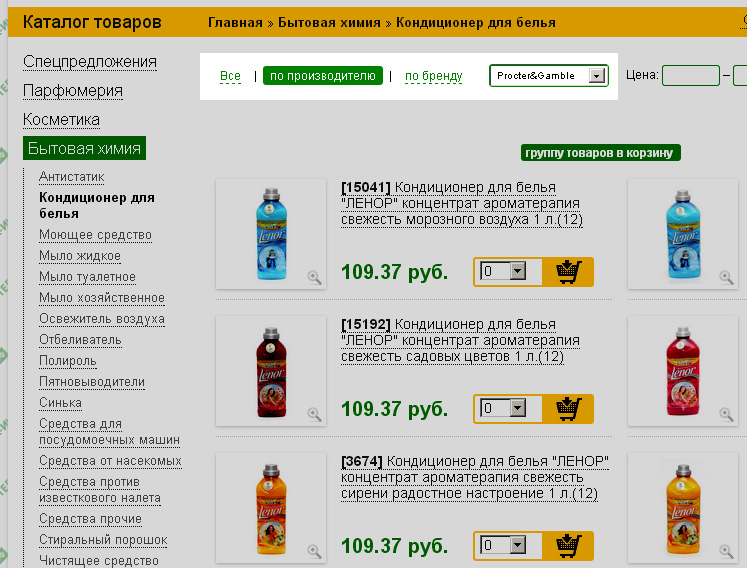Show all products with 'Все' filter
Image resolution: width=747 pixels, height=568 pixels.
point(230,76)
